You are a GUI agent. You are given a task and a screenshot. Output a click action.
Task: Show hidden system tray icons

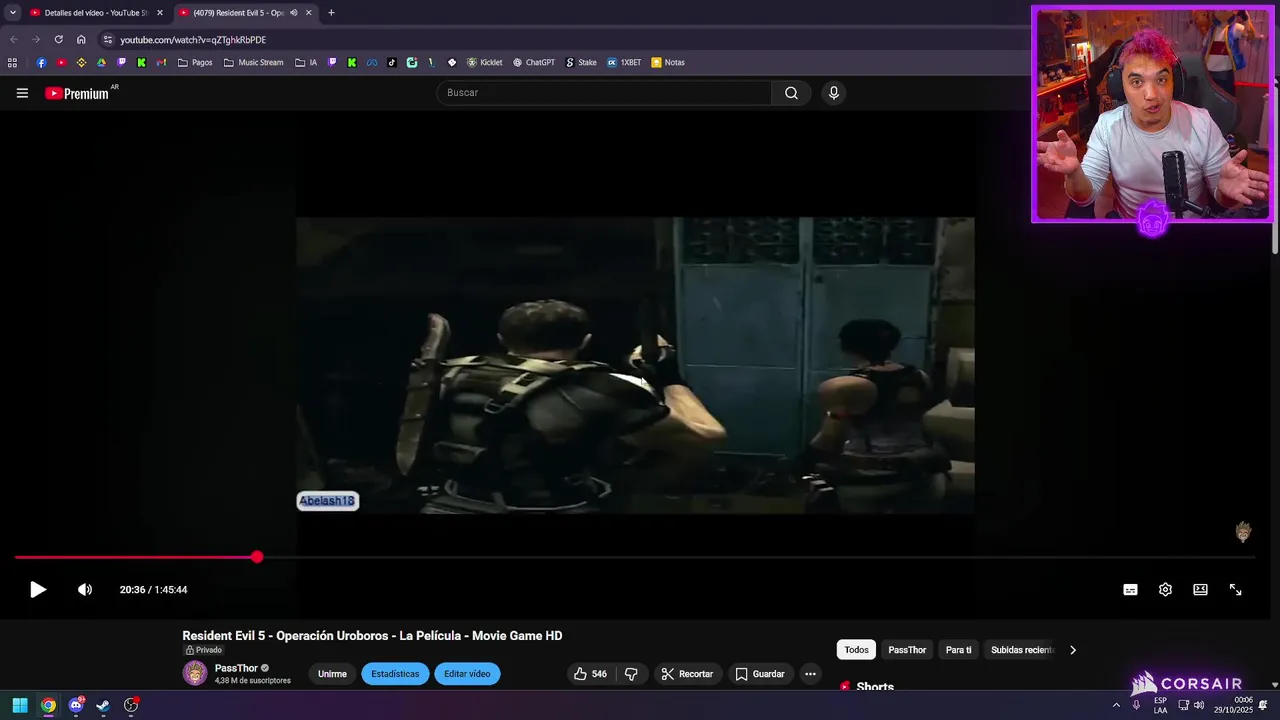click(x=1116, y=705)
